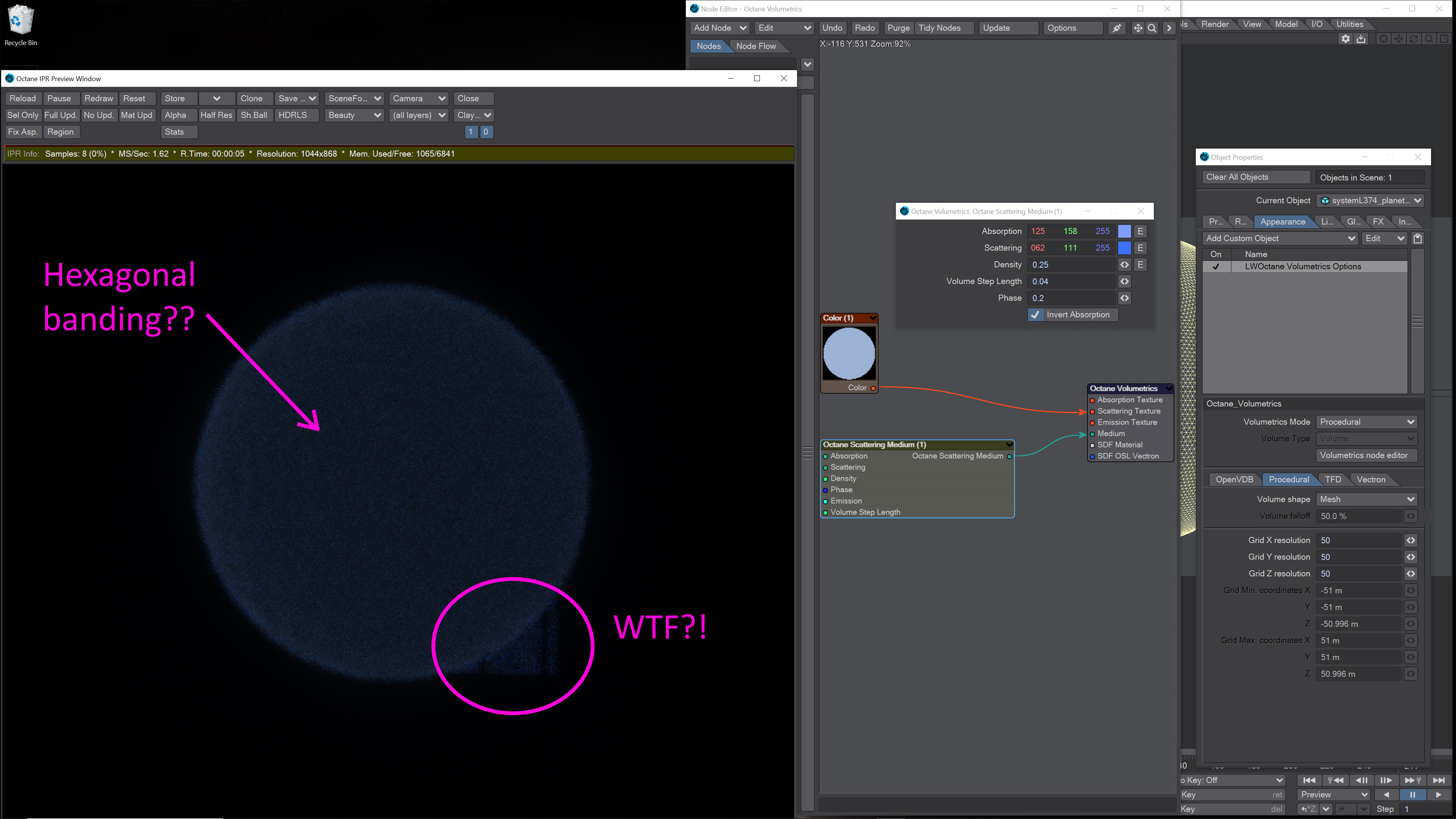Switch to the OpenVDB tab
The width and height of the screenshot is (1456, 819).
coord(1234,479)
